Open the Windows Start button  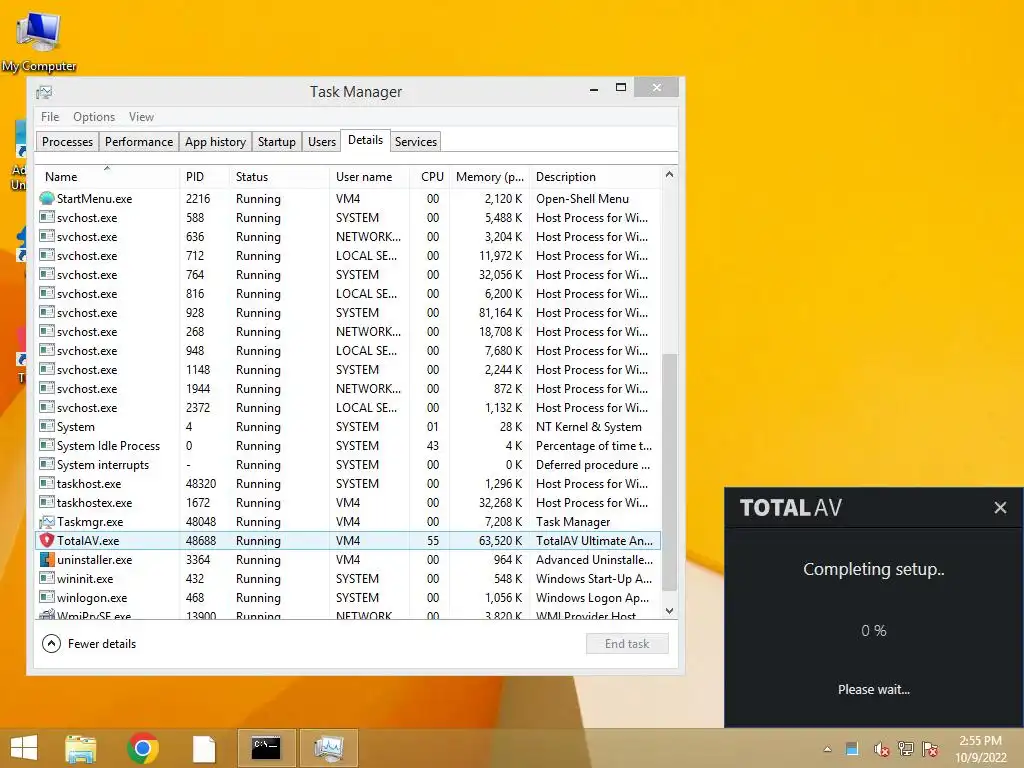[x=24, y=748]
